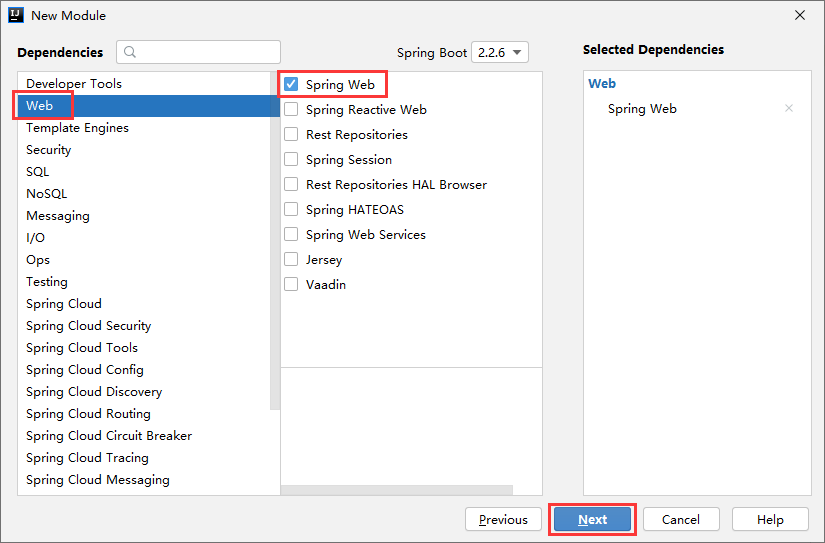The height and width of the screenshot is (543, 825).
Task: Close the New Module dialog
Action: [800, 15]
